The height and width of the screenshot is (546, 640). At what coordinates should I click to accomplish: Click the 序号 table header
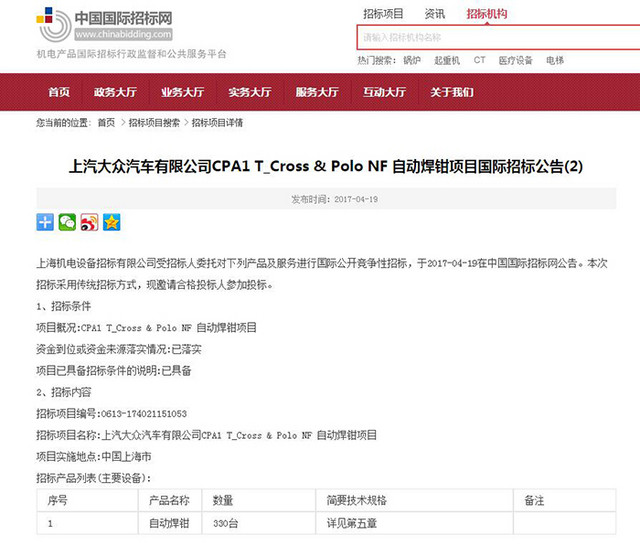pos(58,500)
